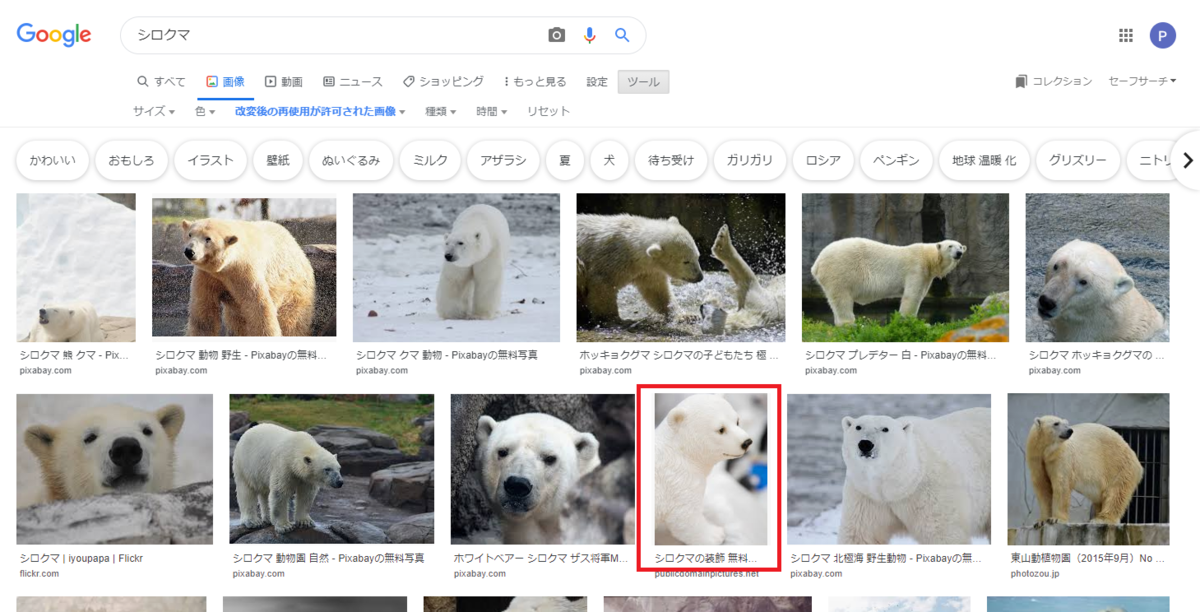Switch to ショッピング tab

coord(443,82)
